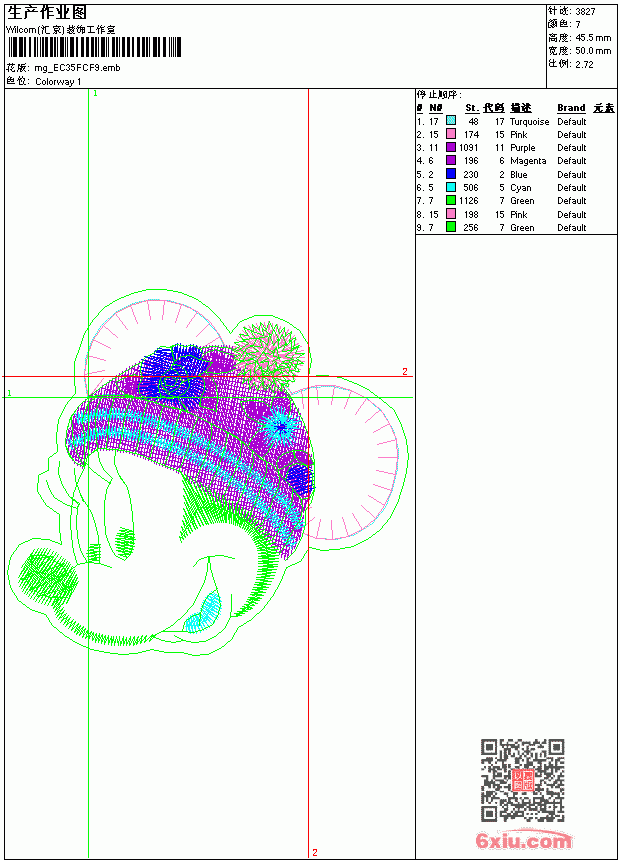Click the cyan snowflake on the hat
Screen dimensions: 620x860
280,426
